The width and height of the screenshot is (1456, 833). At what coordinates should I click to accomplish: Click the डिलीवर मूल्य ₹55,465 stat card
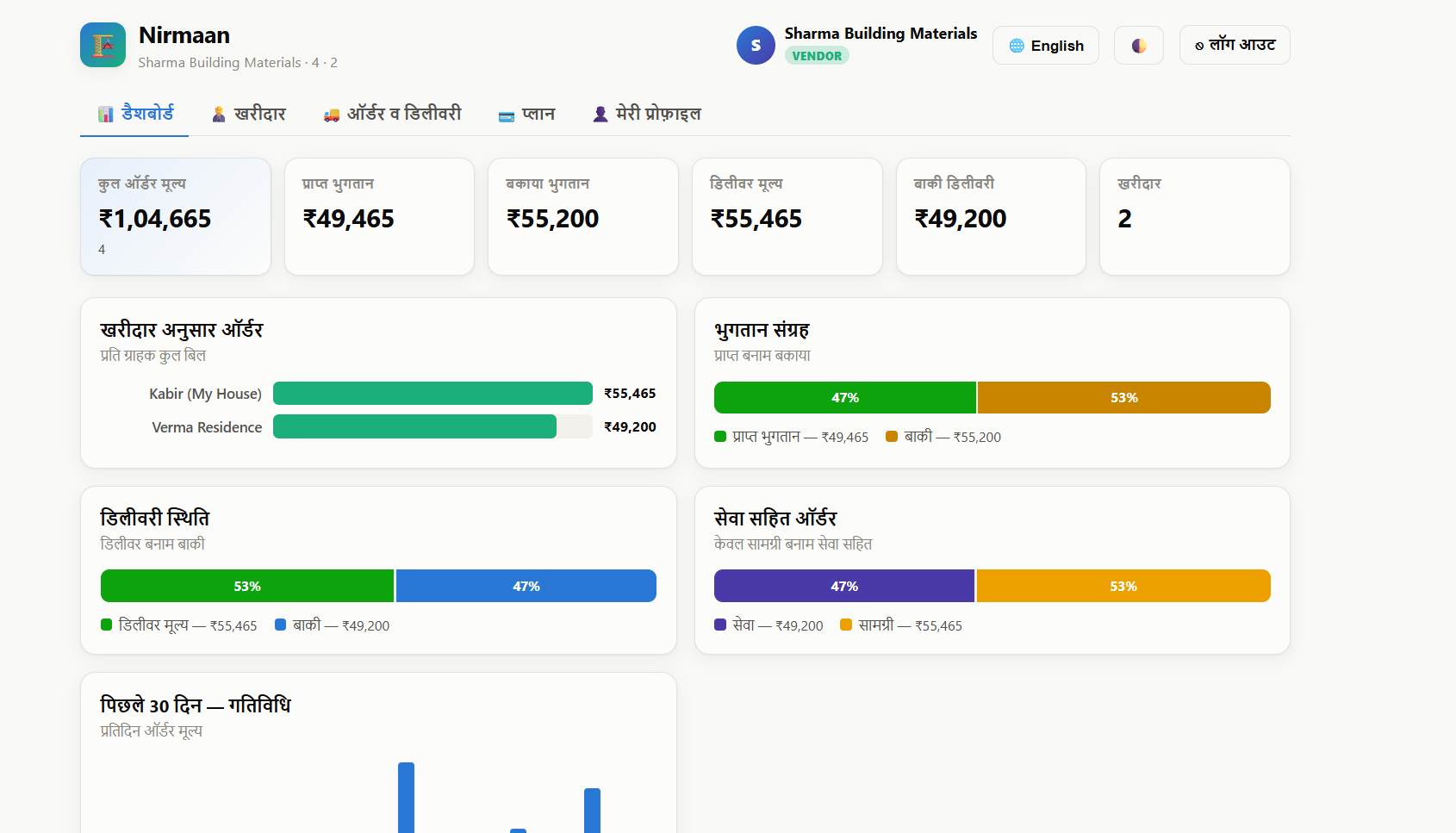tap(787, 216)
